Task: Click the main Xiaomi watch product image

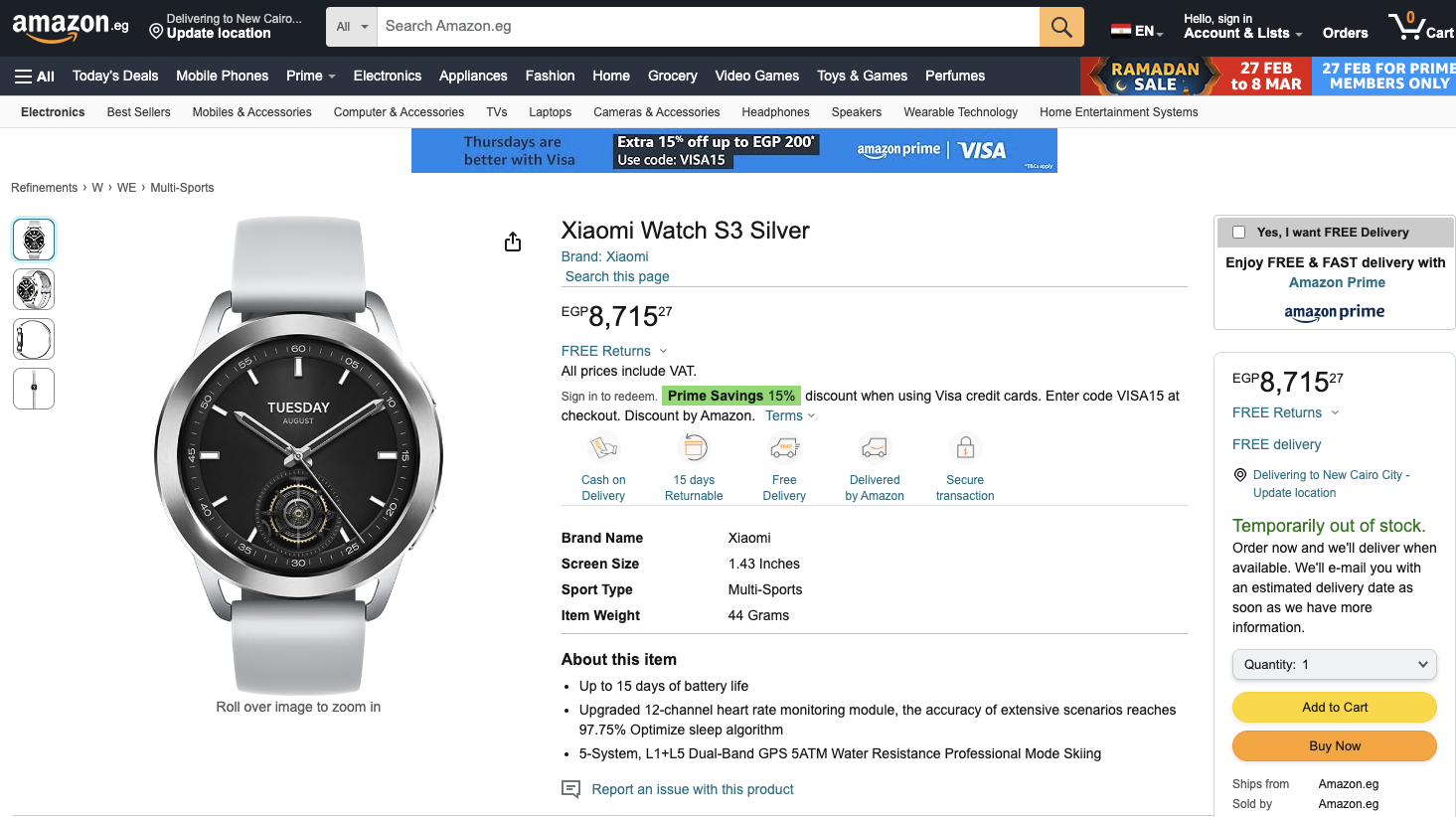Action: click(x=298, y=455)
